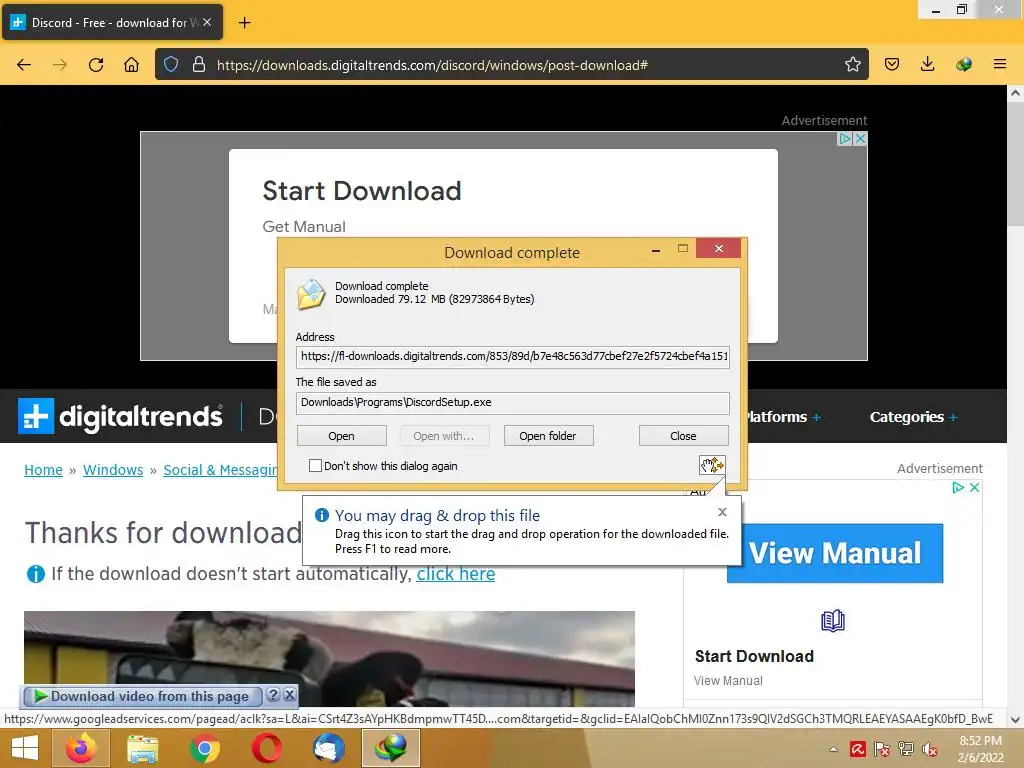This screenshot has height=768, width=1024.
Task: Close the drag & drop tooltip
Action: click(722, 512)
